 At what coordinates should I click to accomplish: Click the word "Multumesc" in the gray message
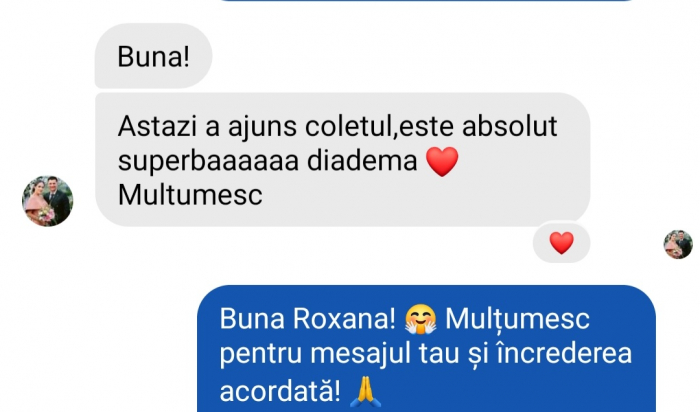pyautogui.click(x=190, y=196)
